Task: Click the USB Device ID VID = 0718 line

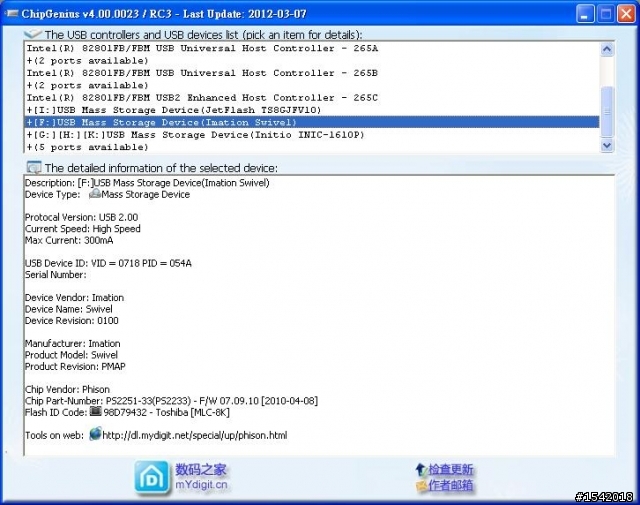Action: pos(108,263)
